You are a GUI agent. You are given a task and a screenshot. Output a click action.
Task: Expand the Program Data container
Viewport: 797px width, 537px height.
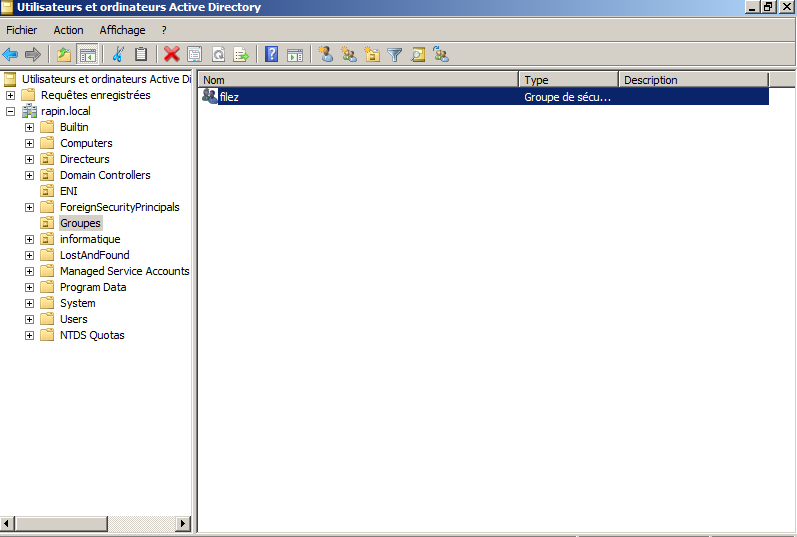click(x=29, y=287)
